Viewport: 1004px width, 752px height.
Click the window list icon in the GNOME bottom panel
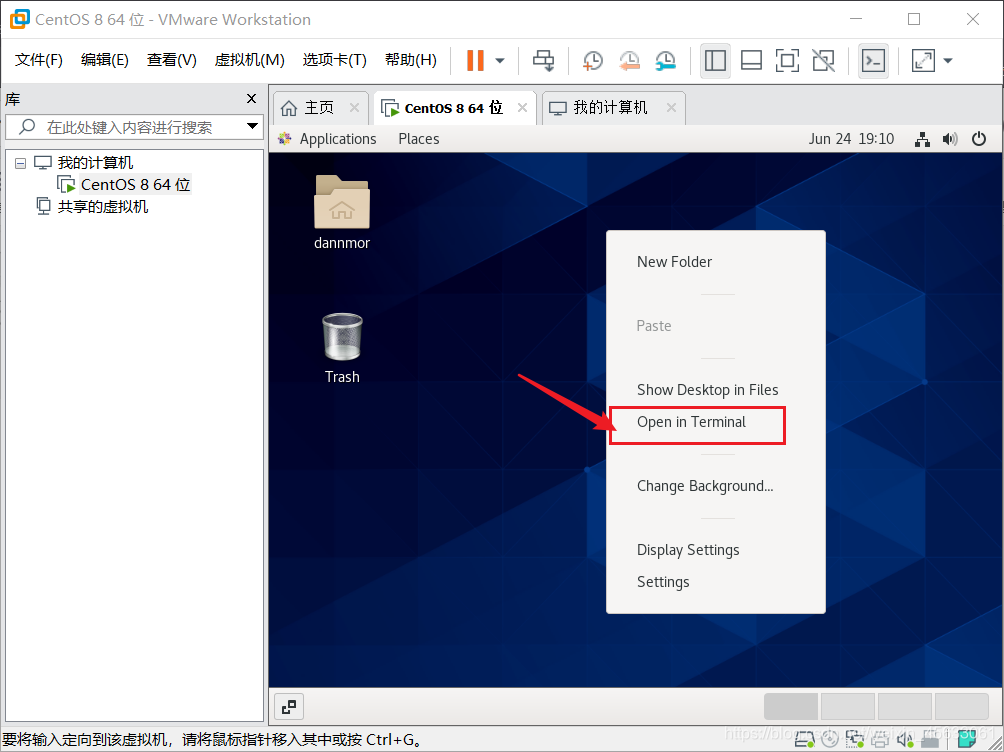[x=289, y=707]
